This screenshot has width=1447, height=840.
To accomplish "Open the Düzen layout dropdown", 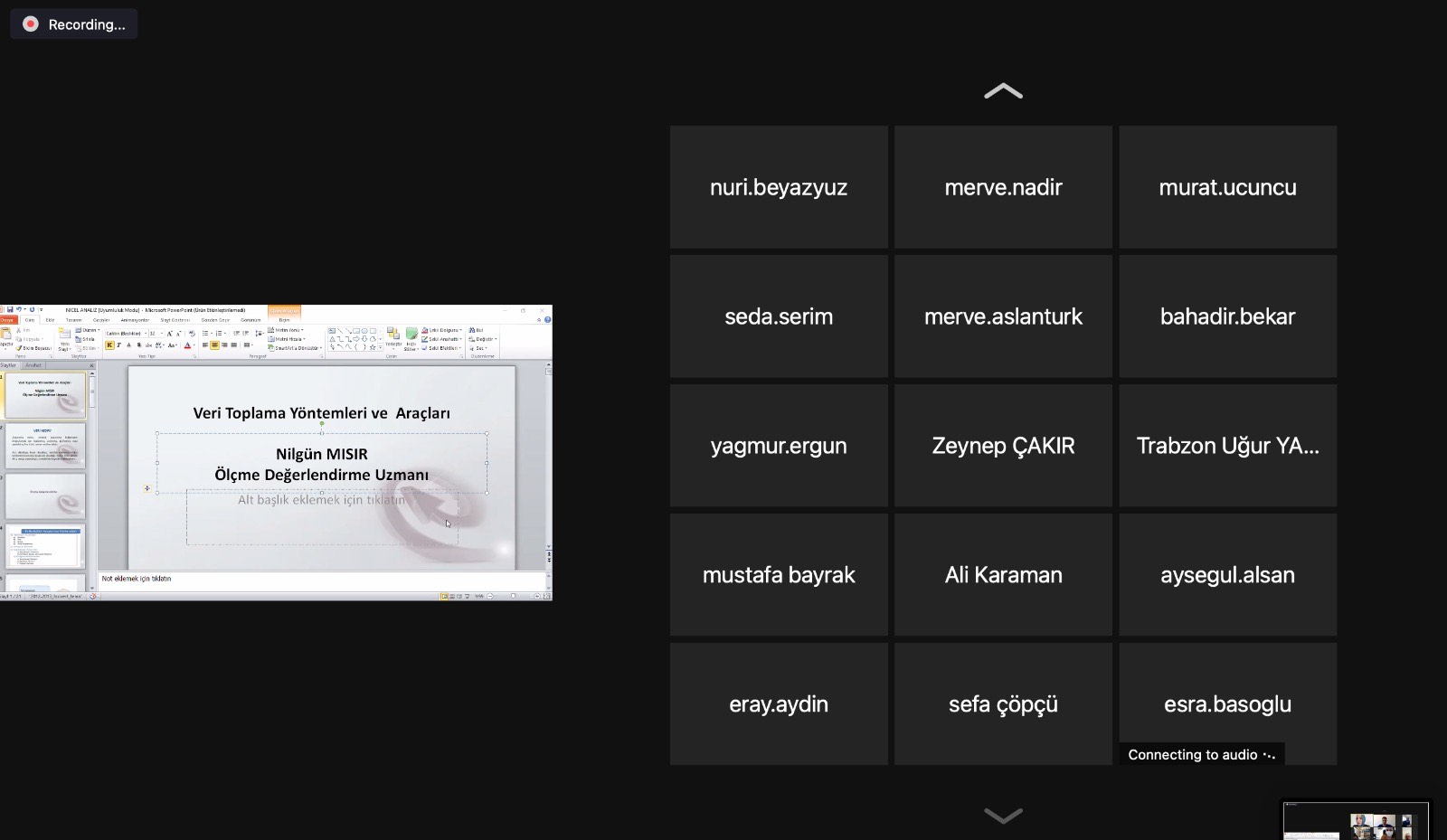I will (x=88, y=330).
